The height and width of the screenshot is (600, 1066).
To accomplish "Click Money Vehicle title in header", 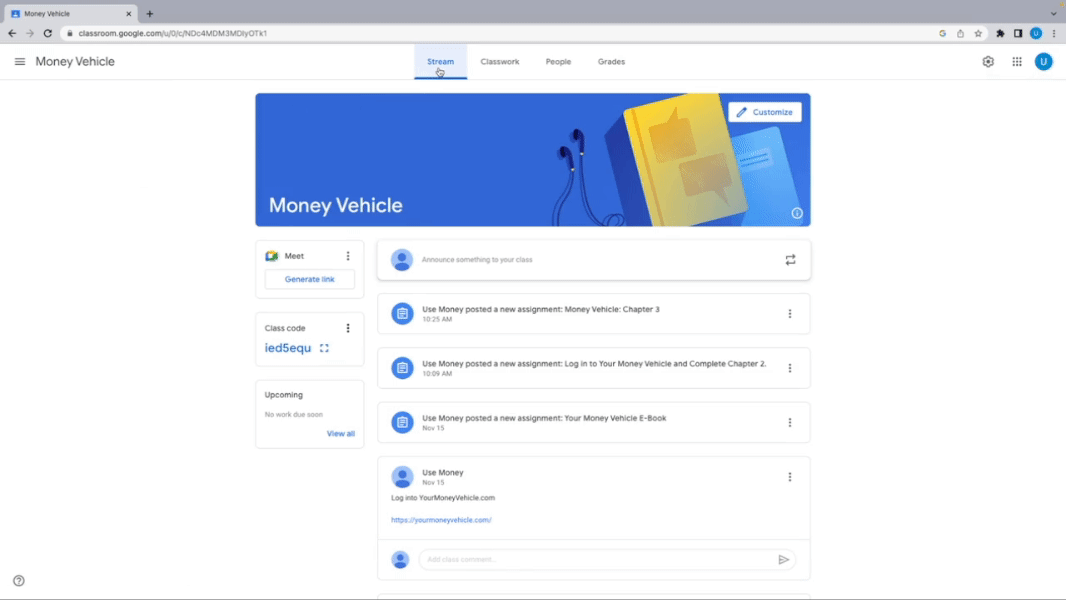I will click(75, 62).
